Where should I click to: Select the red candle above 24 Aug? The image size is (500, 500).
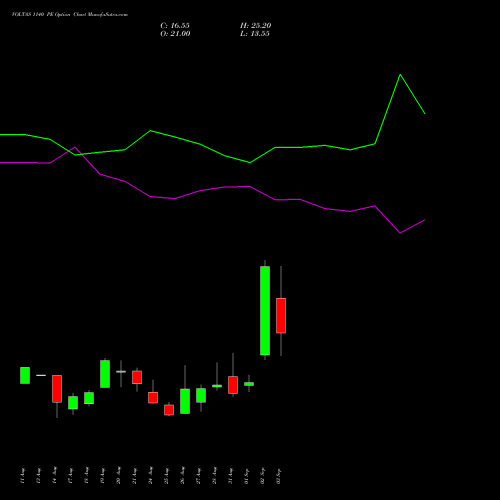pyautogui.click(x=153, y=398)
